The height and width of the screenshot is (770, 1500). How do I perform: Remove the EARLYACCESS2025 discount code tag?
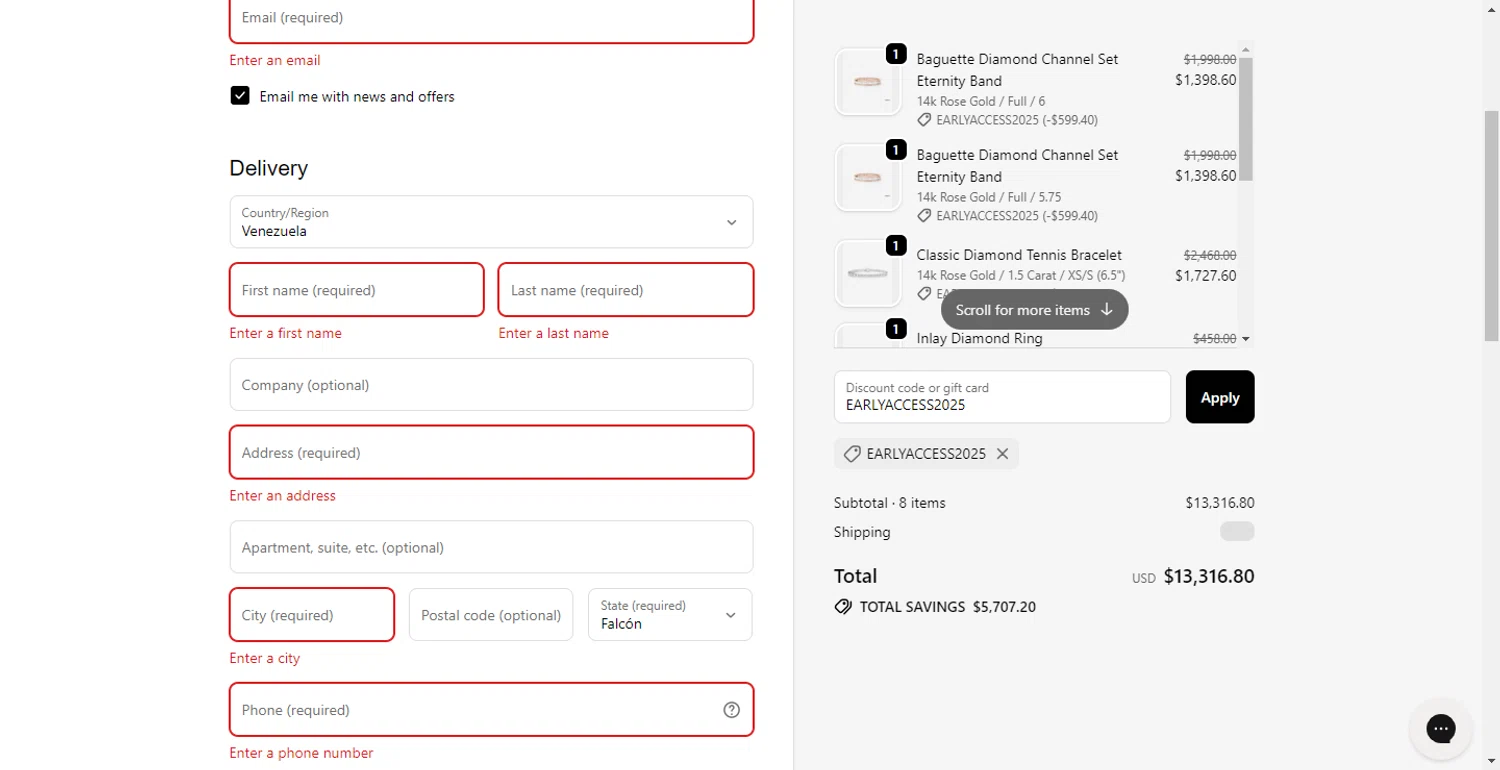1002,454
